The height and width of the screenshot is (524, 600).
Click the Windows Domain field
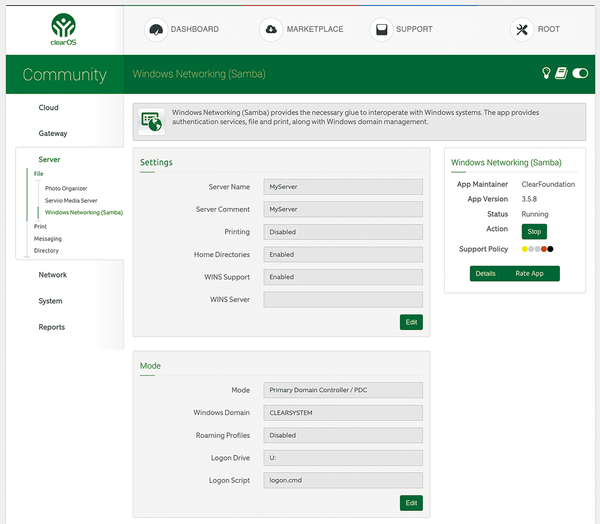pos(343,413)
